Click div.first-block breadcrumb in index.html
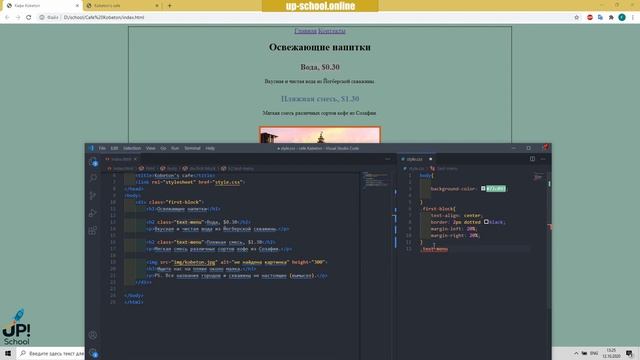 pyautogui.click(x=200, y=168)
